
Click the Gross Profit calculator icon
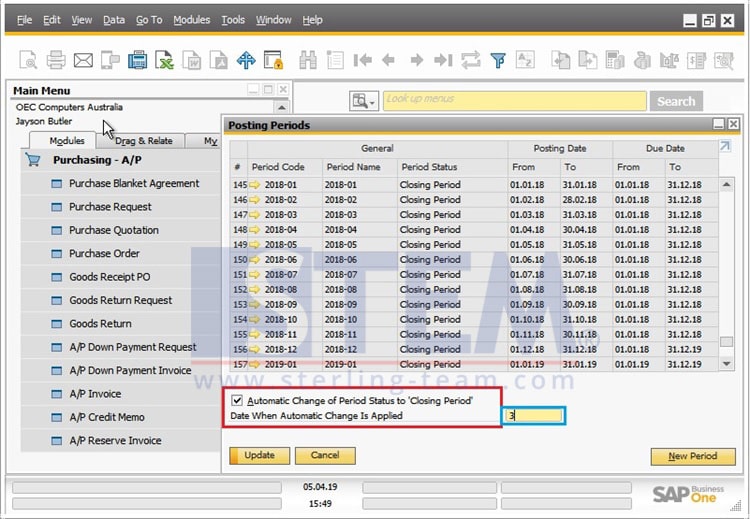pos(615,60)
